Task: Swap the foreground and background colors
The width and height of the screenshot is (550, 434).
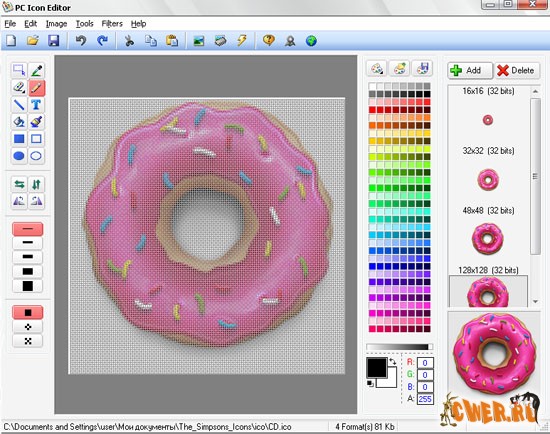Action: point(393,361)
